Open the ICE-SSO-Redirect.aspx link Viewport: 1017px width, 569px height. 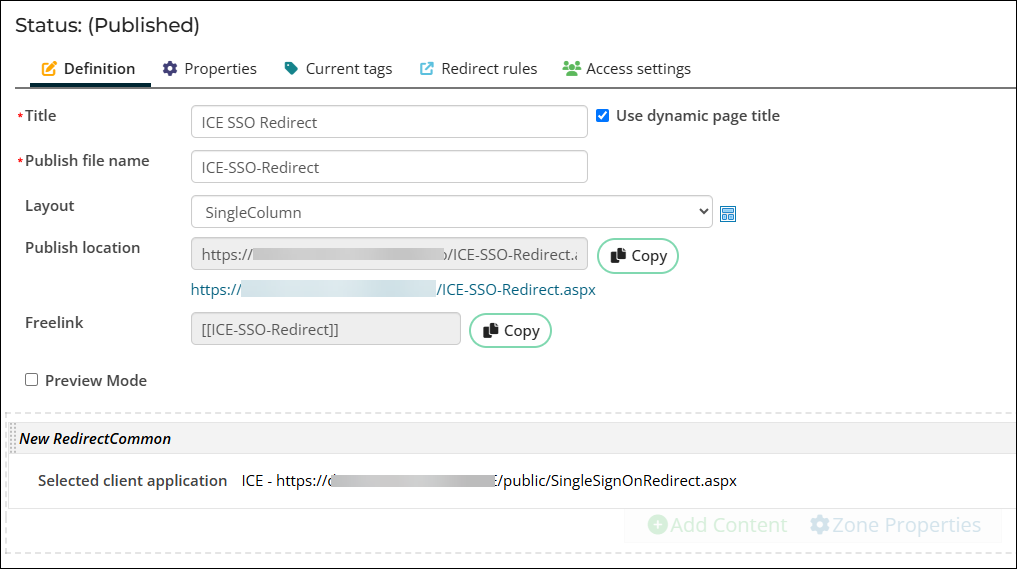pos(393,290)
